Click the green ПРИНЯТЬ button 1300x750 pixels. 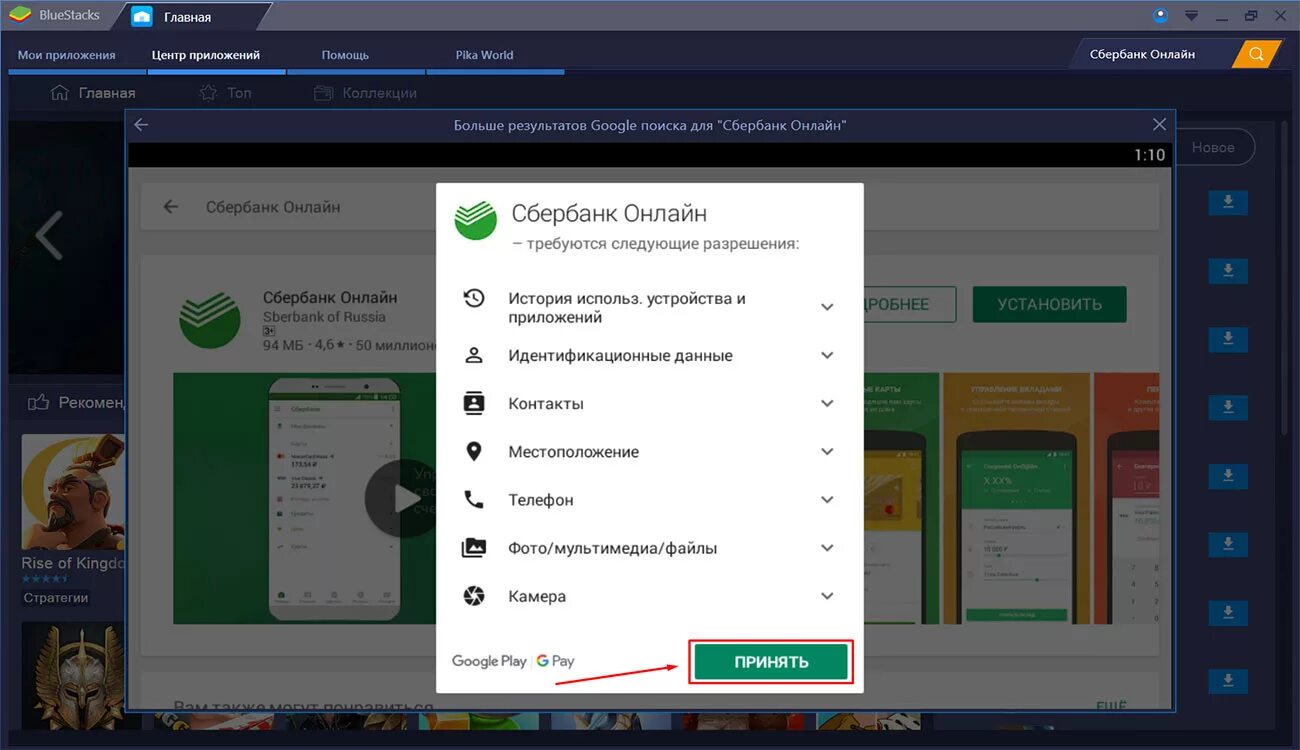click(771, 662)
